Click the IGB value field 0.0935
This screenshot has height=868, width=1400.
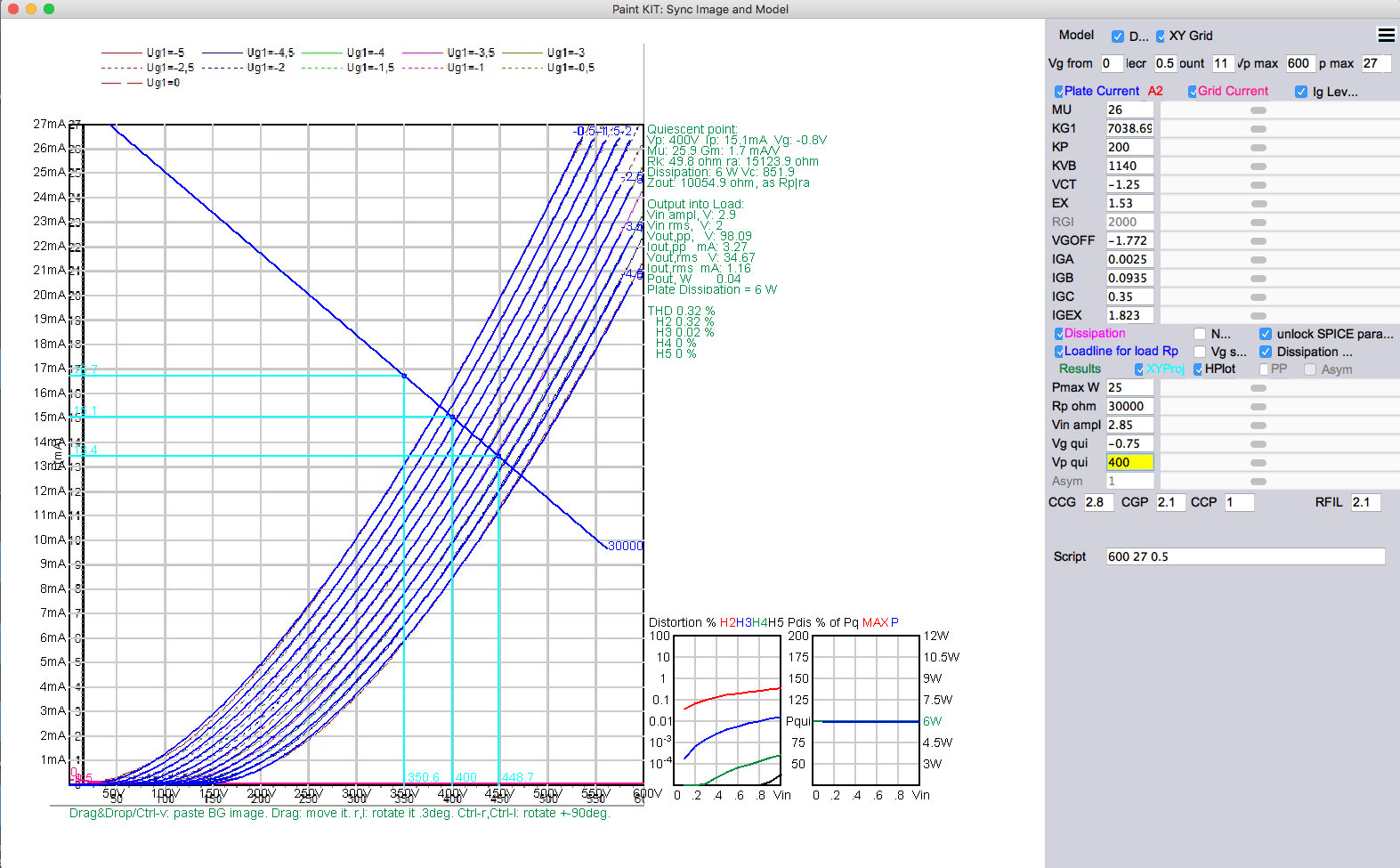click(1129, 278)
